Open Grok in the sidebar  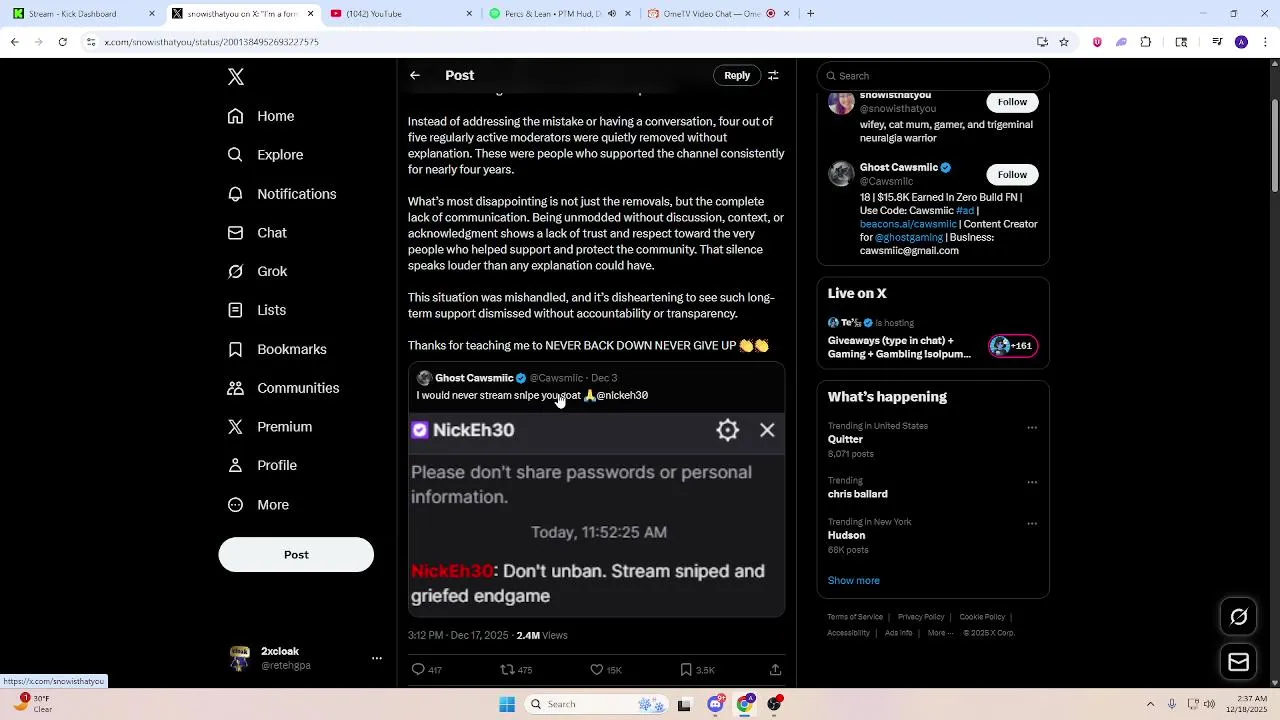point(257,271)
